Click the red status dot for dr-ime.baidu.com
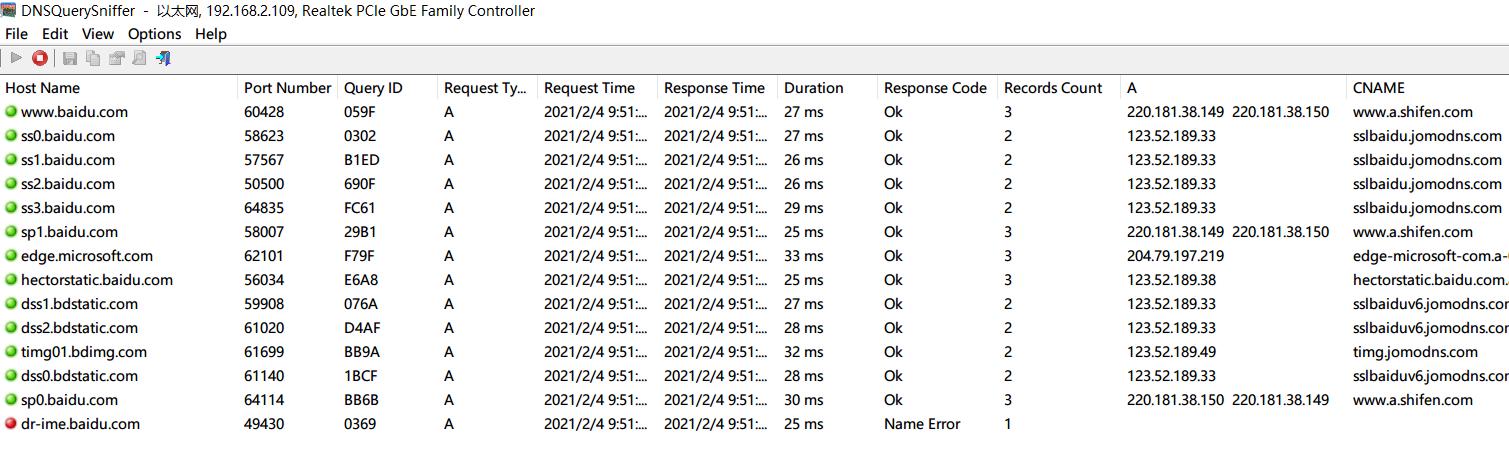 tap(11, 424)
